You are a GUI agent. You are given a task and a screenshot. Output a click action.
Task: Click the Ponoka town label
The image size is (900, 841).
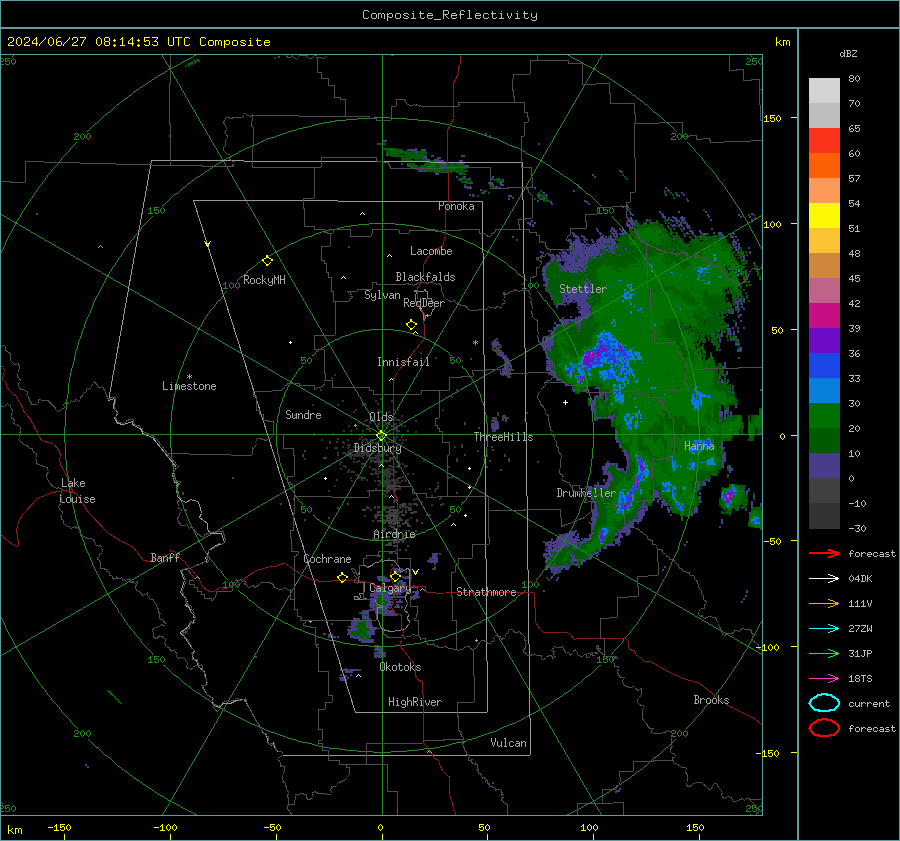click(x=456, y=206)
